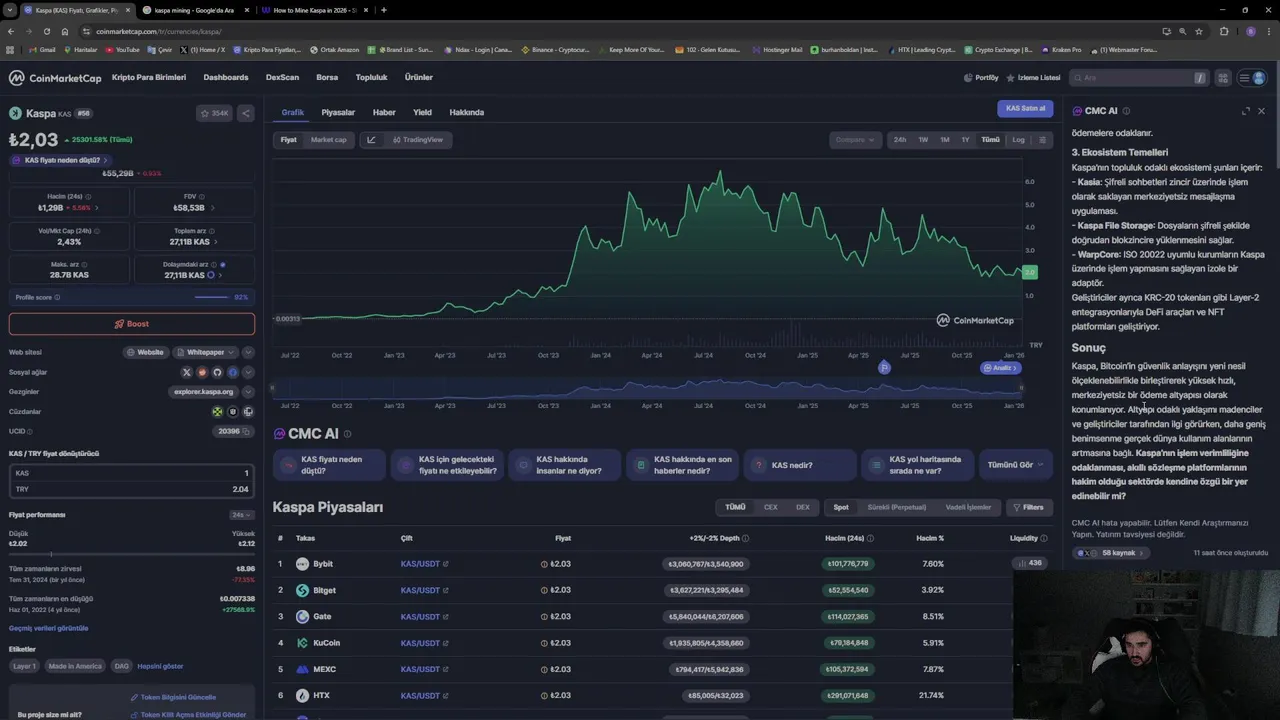Image resolution: width=1280 pixels, height=720 pixels.
Task: Select the Sürekli (Perpetual) markets tab
Action: click(x=897, y=507)
